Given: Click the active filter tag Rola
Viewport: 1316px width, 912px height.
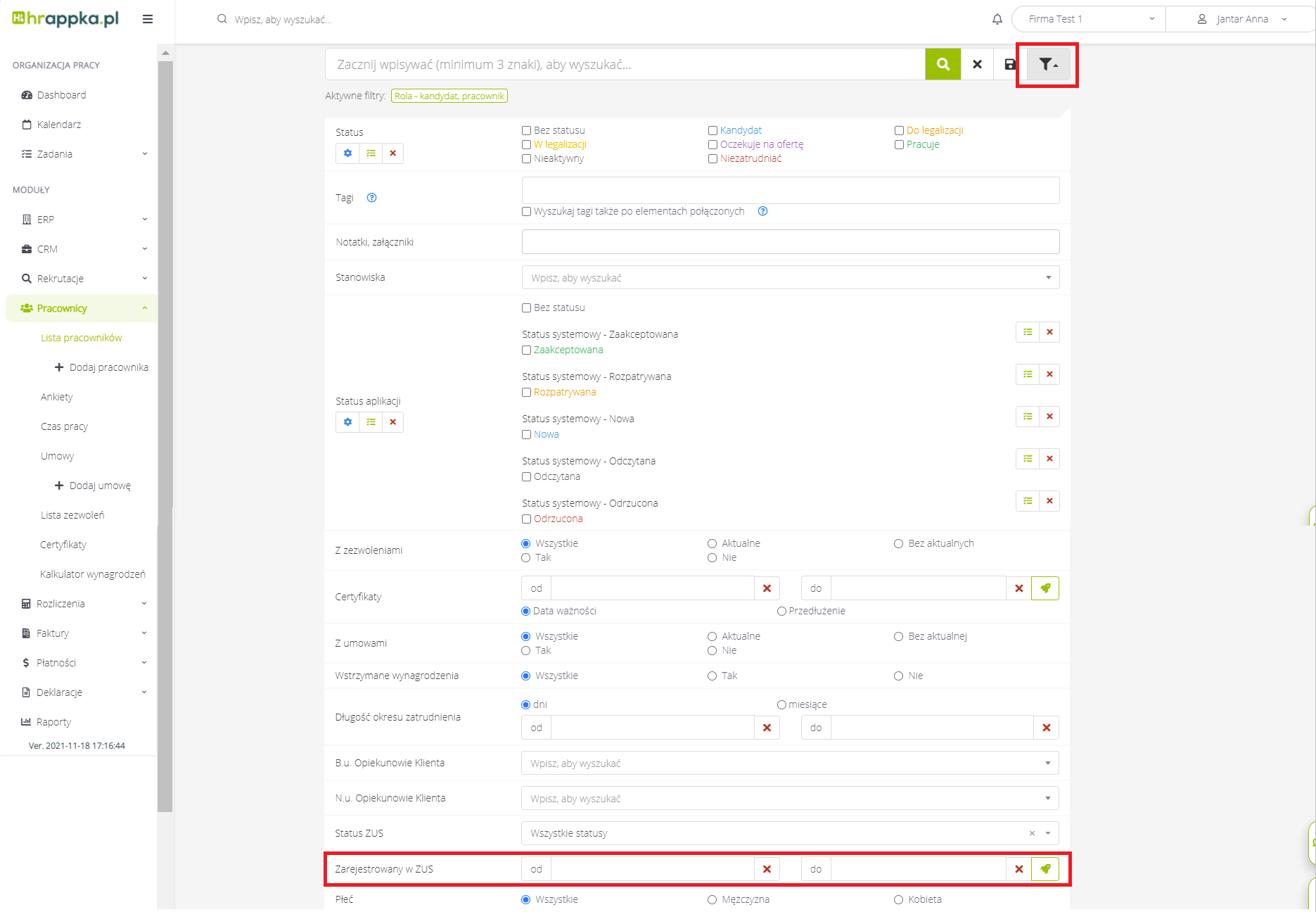Looking at the screenshot, I should tap(449, 96).
